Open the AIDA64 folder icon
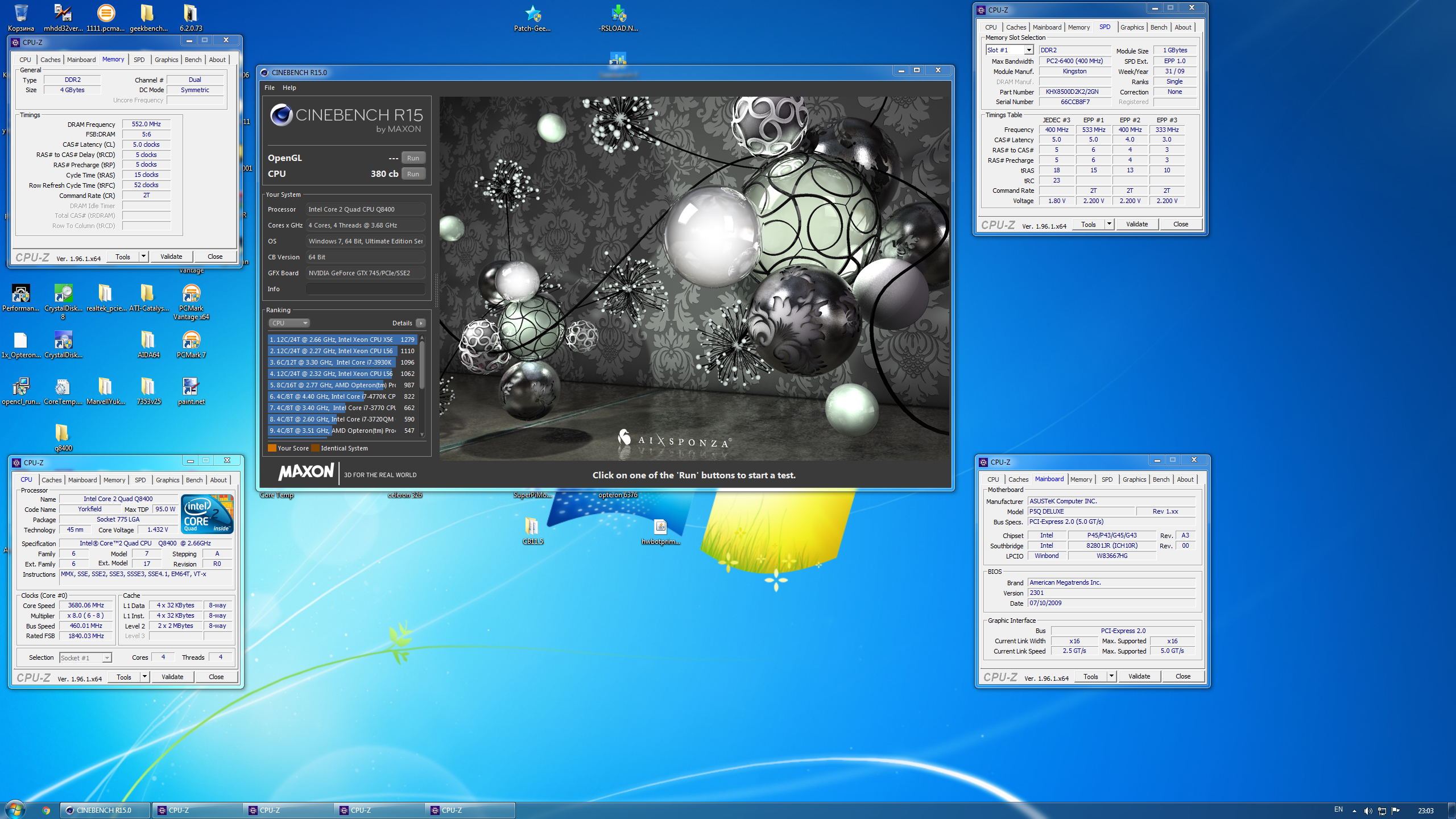Image resolution: width=1456 pixels, height=819 pixels. (148, 345)
